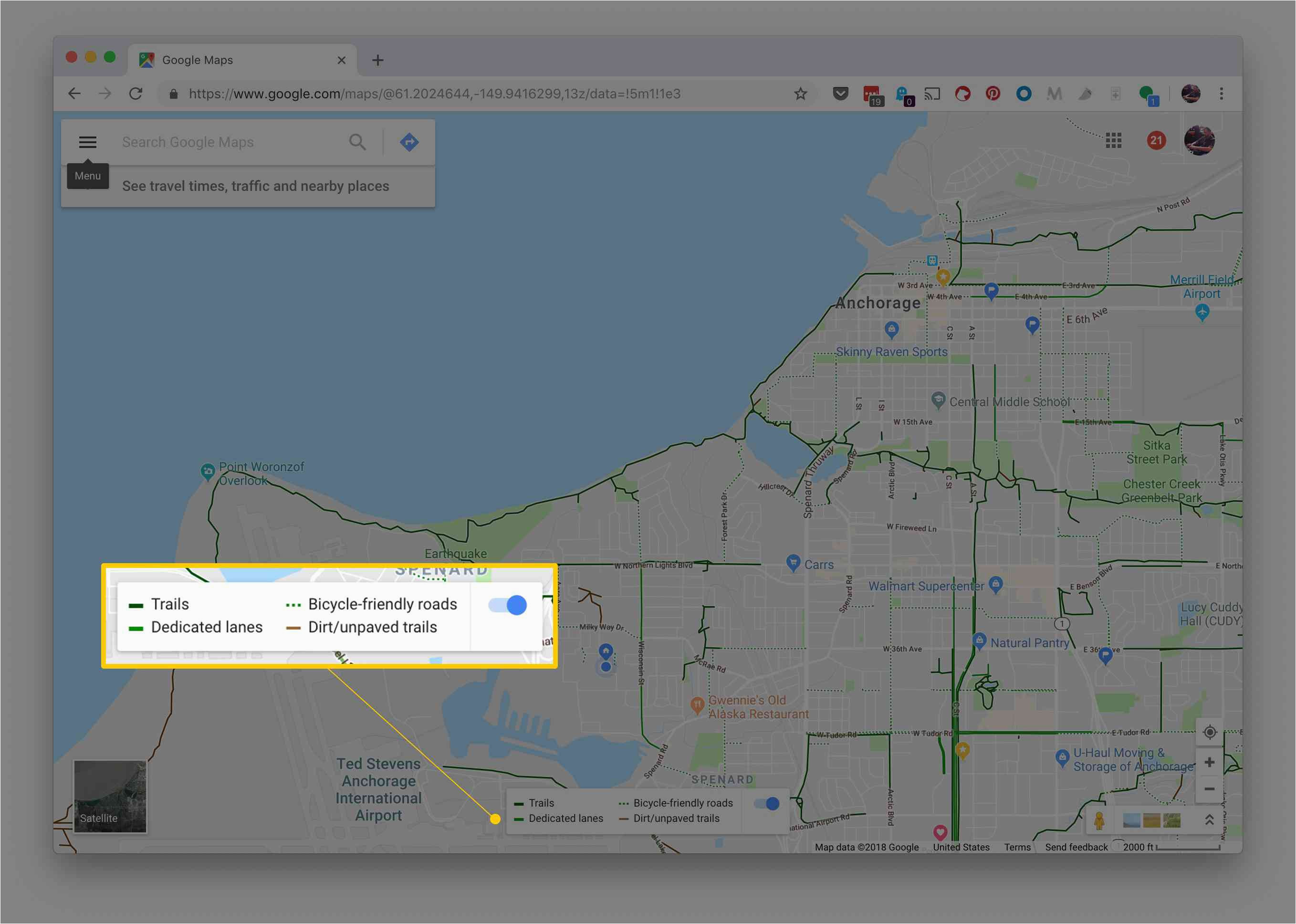The image size is (1296, 924).
Task: Click the Gwennie's Old Alaska Restaurant pin
Action: 697,705
